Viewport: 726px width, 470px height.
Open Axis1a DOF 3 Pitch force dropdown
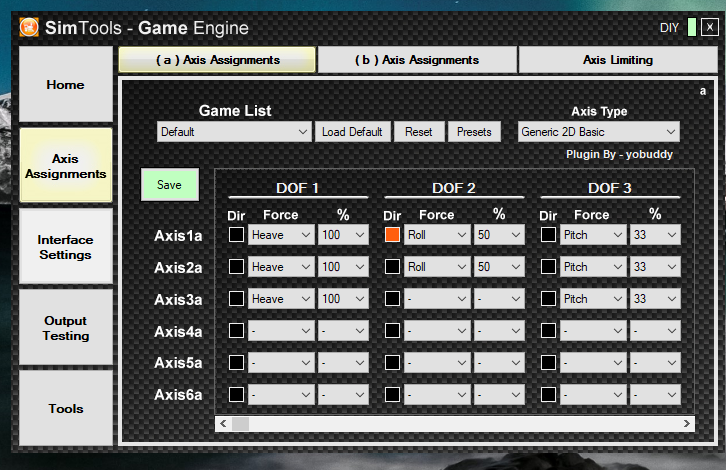[593, 235]
